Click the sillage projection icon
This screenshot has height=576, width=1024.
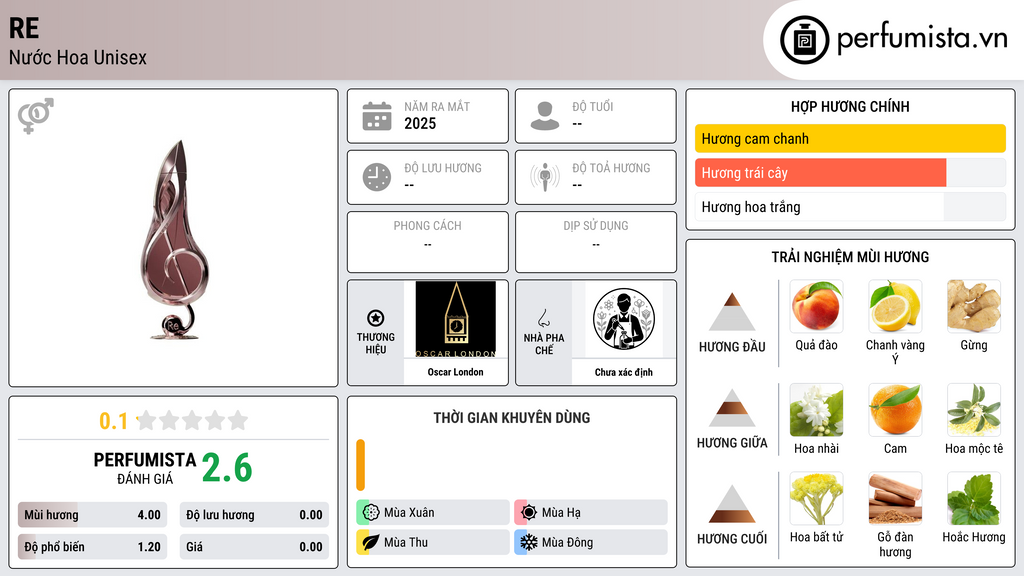pos(545,177)
